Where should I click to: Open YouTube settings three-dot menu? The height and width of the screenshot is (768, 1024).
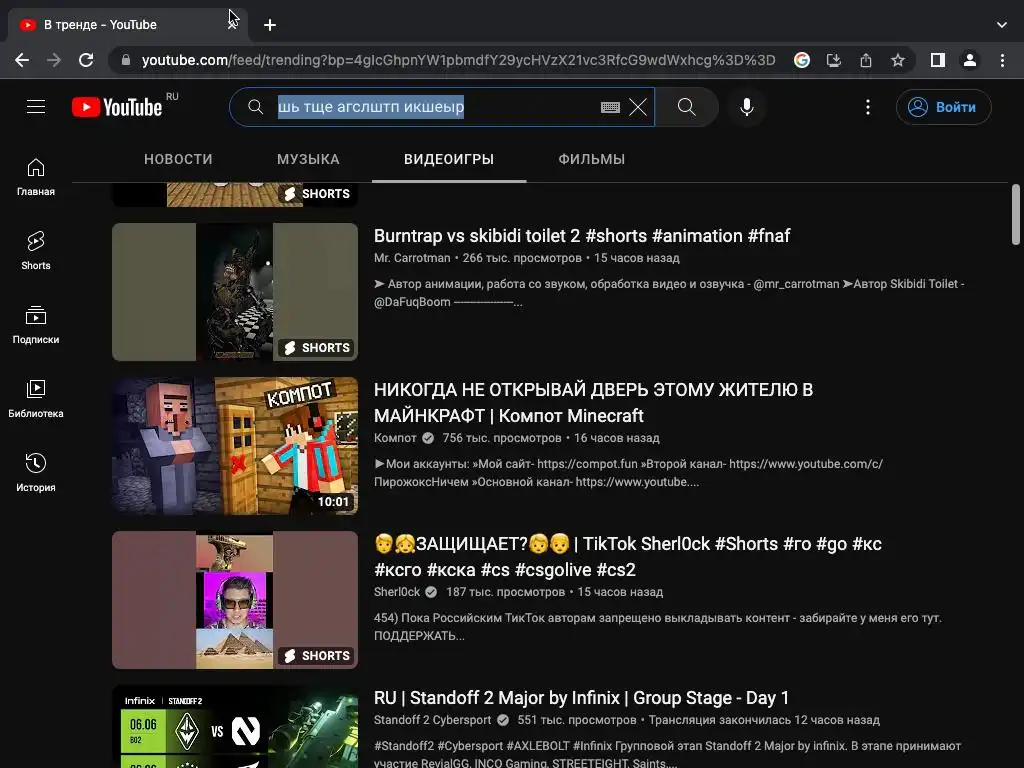(x=867, y=107)
